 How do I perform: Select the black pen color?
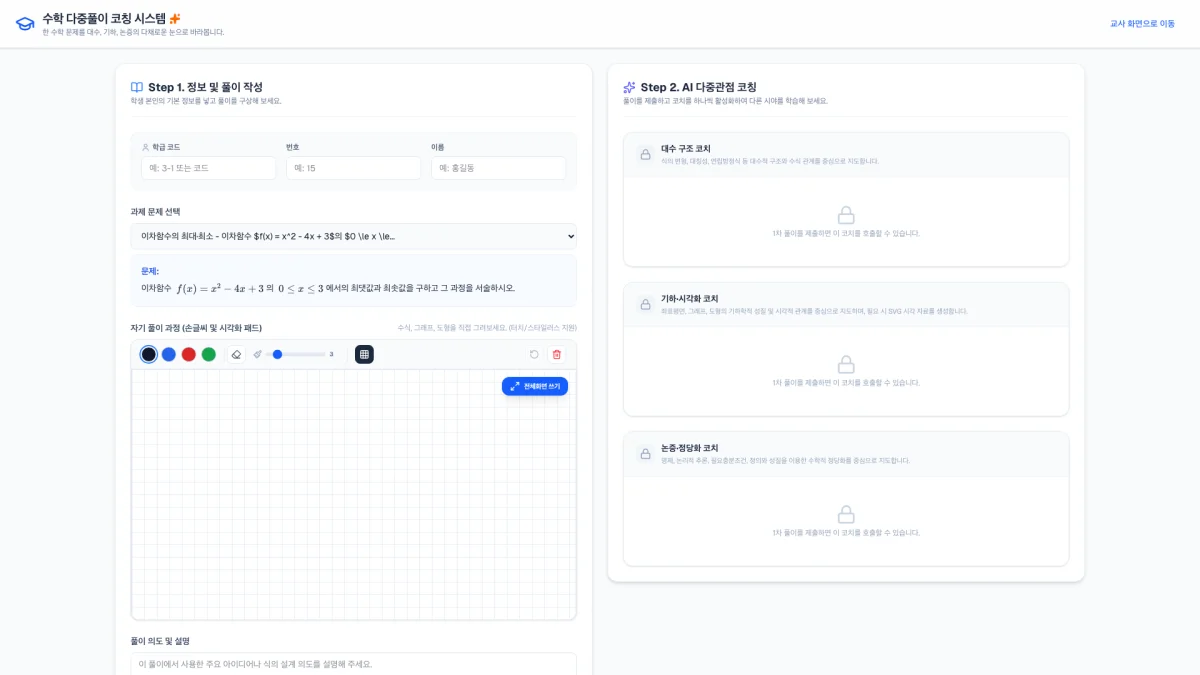pos(149,354)
